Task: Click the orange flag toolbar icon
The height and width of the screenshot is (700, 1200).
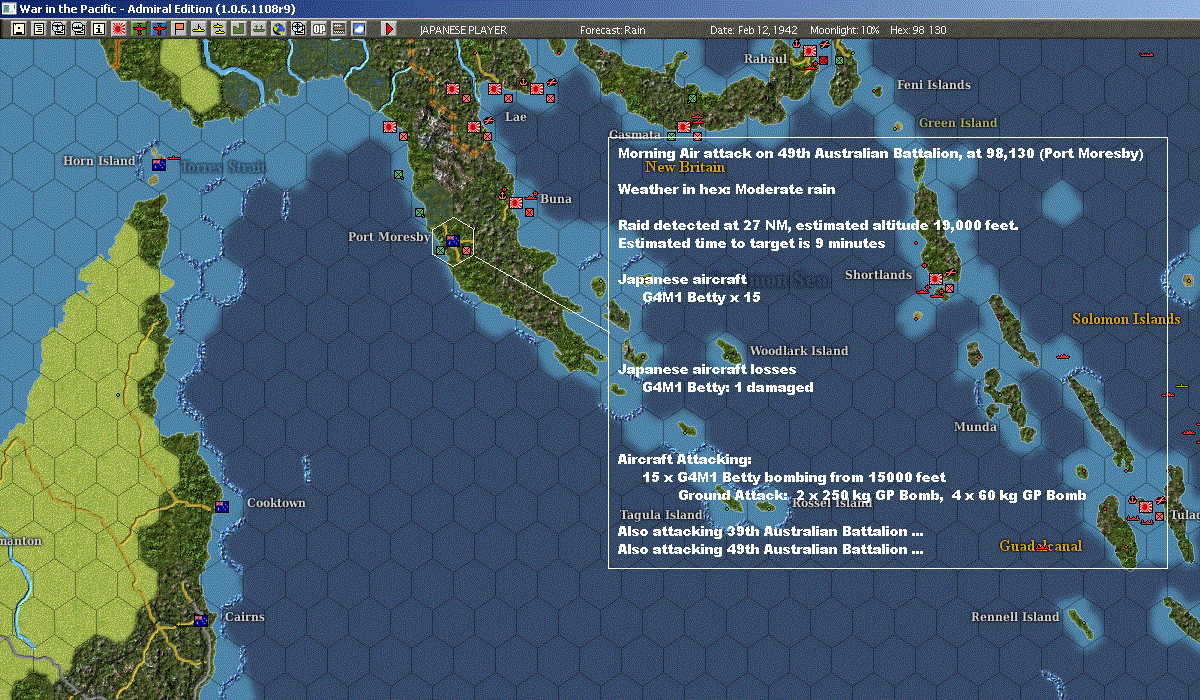Action: pyautogui.click(x=179, y=29)
